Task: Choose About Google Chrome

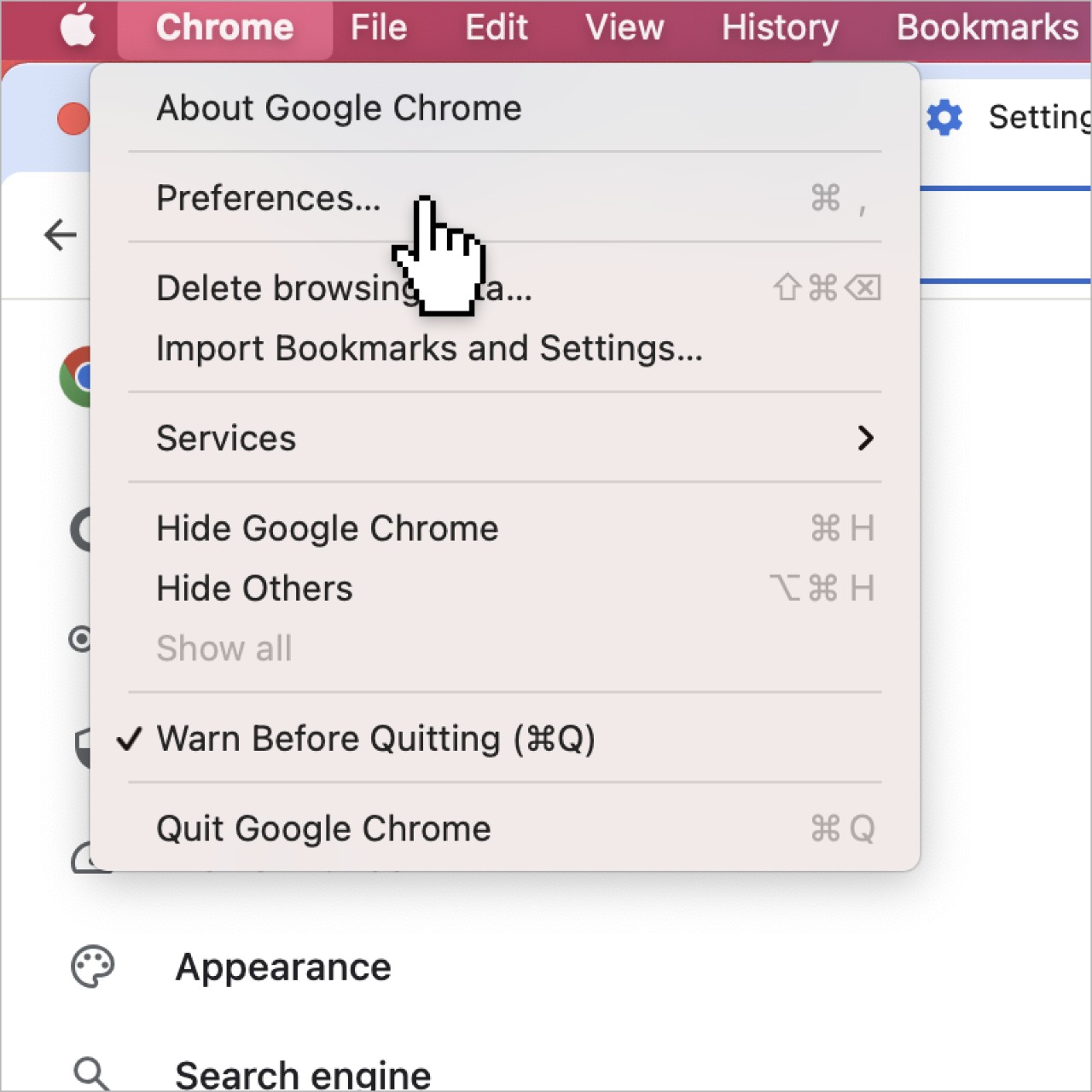Action: coord(505,108)
